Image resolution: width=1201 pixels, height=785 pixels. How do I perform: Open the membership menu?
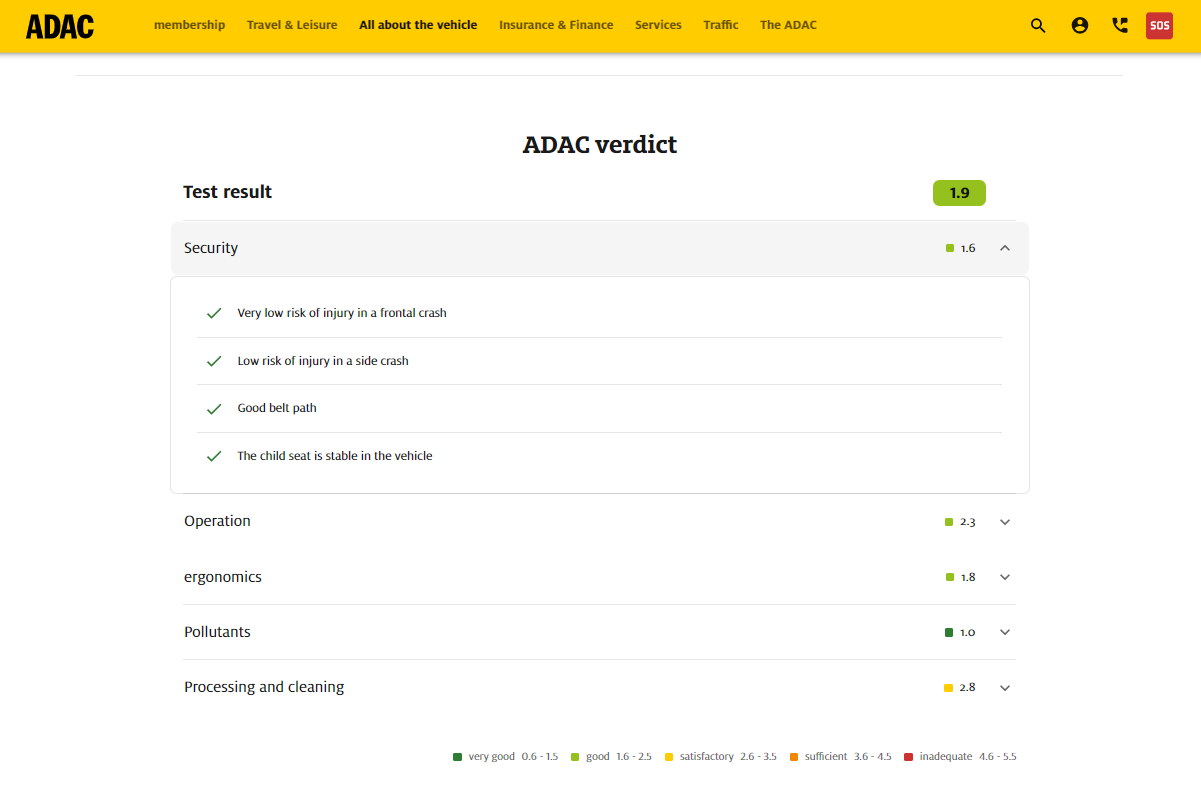(189, 25)
